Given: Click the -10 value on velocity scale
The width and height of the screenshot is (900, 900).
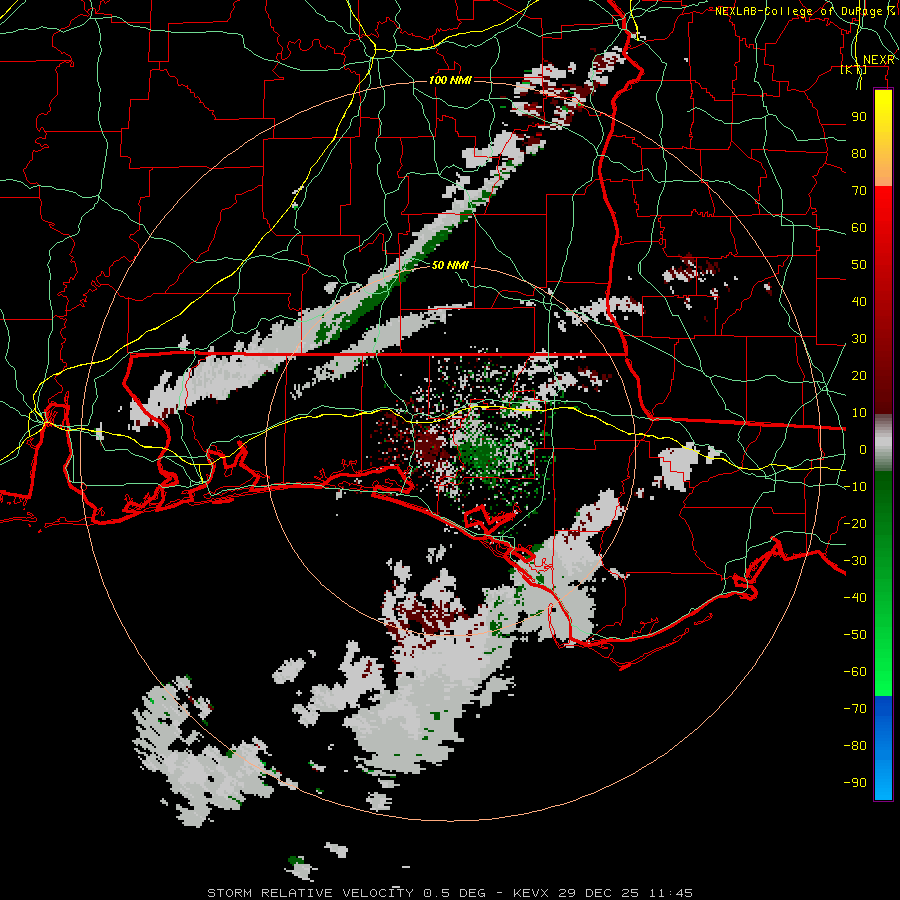Looking at the screenshot, I should (855, 487).
